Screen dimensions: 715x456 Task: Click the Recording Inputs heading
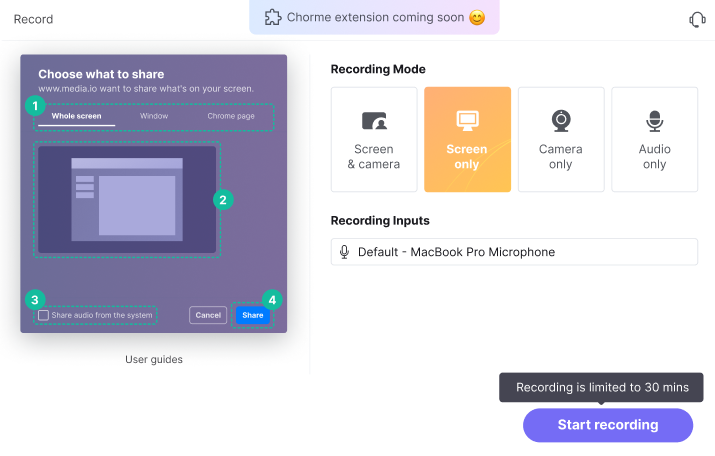[380, 221]
